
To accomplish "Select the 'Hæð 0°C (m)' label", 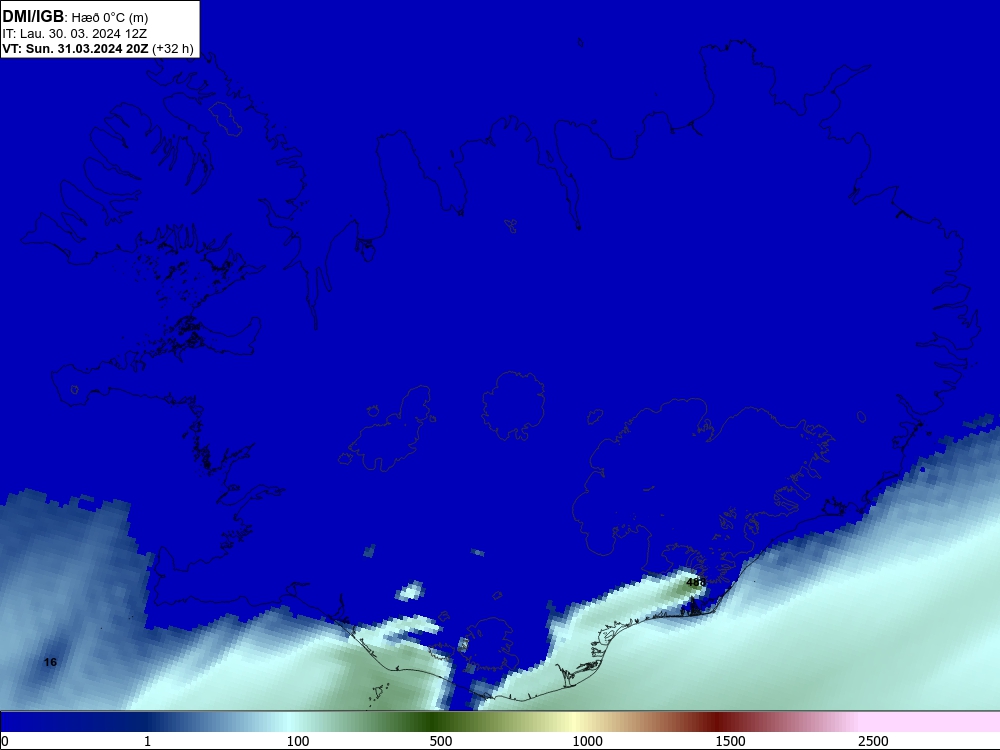I will 110,18.
